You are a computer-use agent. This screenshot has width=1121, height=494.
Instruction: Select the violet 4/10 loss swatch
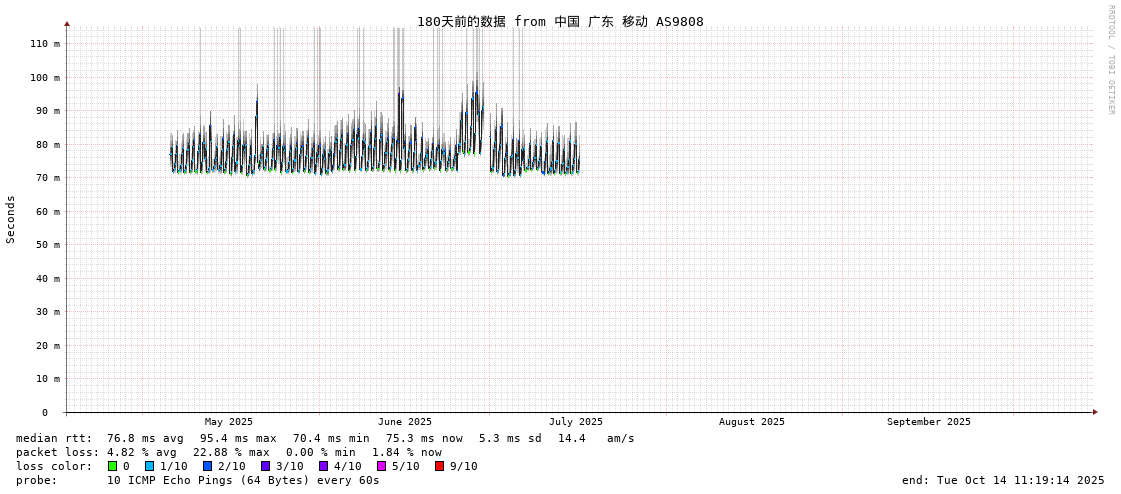click(324, 466)
